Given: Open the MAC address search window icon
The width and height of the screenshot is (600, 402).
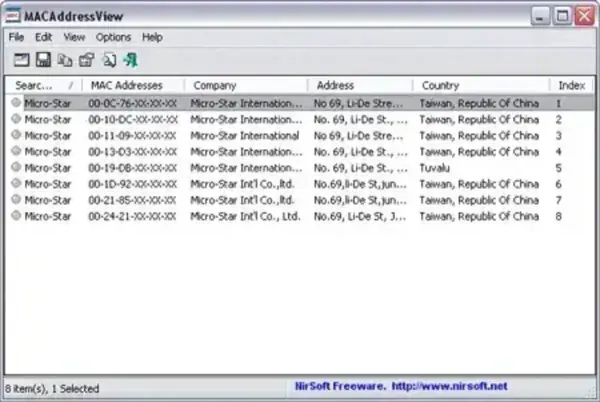Looking at the screenshot, I should 21,60.
